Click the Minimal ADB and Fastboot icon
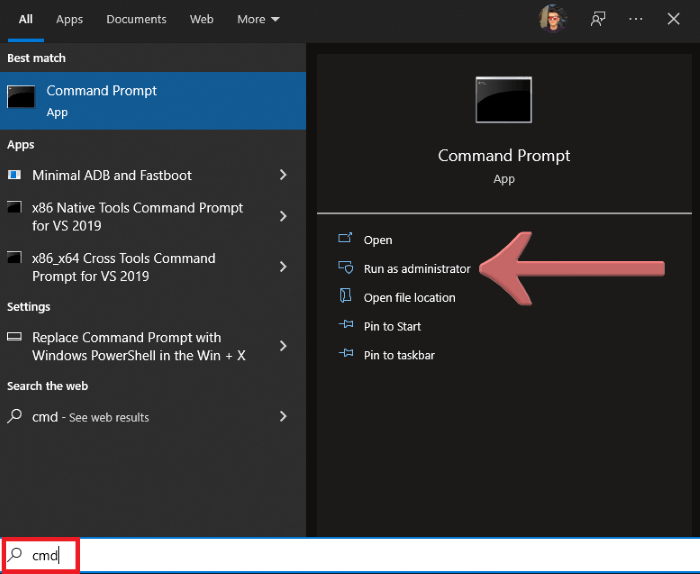 (14, 174)
